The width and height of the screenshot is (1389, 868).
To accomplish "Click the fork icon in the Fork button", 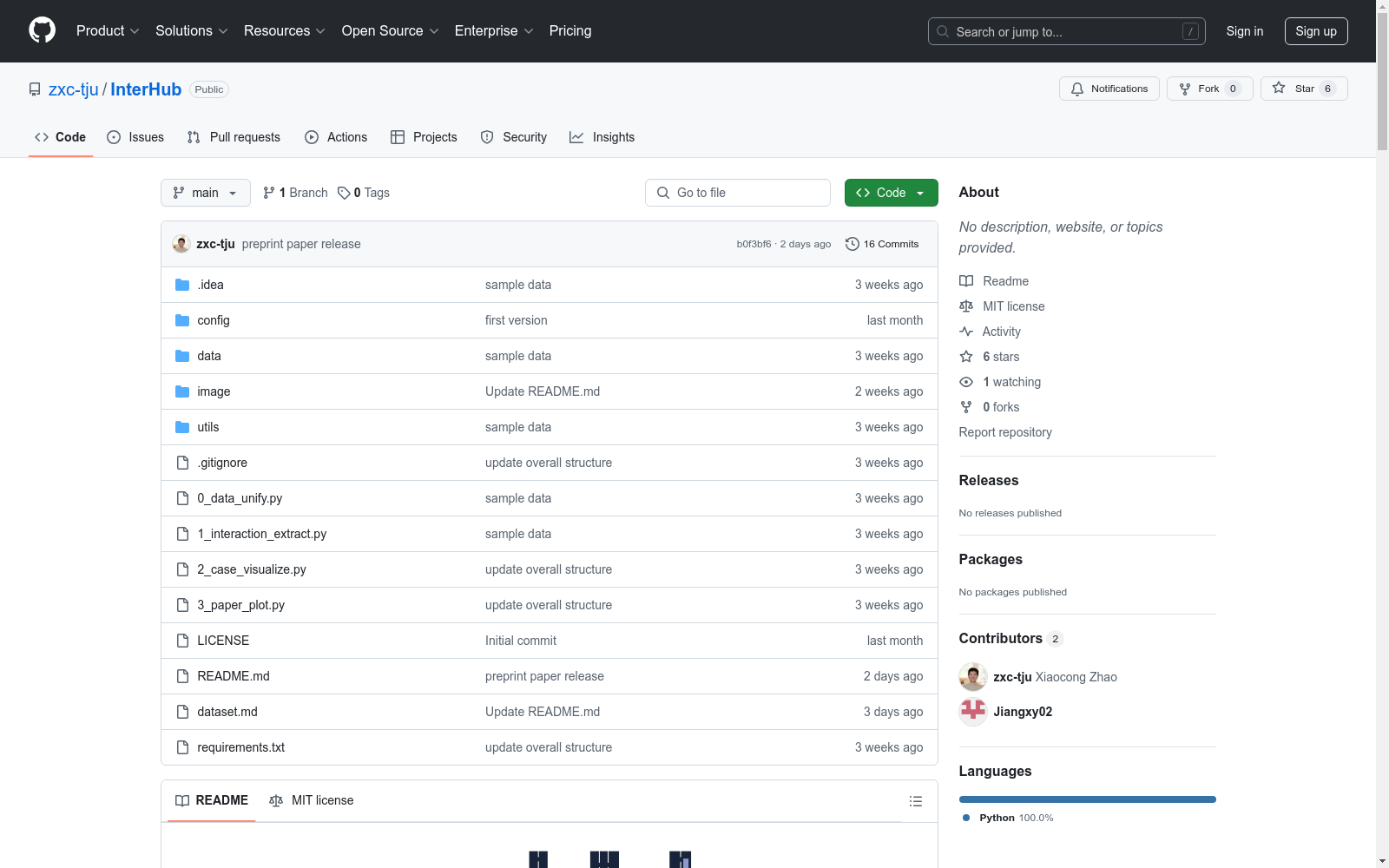I will coord(1185,89).
